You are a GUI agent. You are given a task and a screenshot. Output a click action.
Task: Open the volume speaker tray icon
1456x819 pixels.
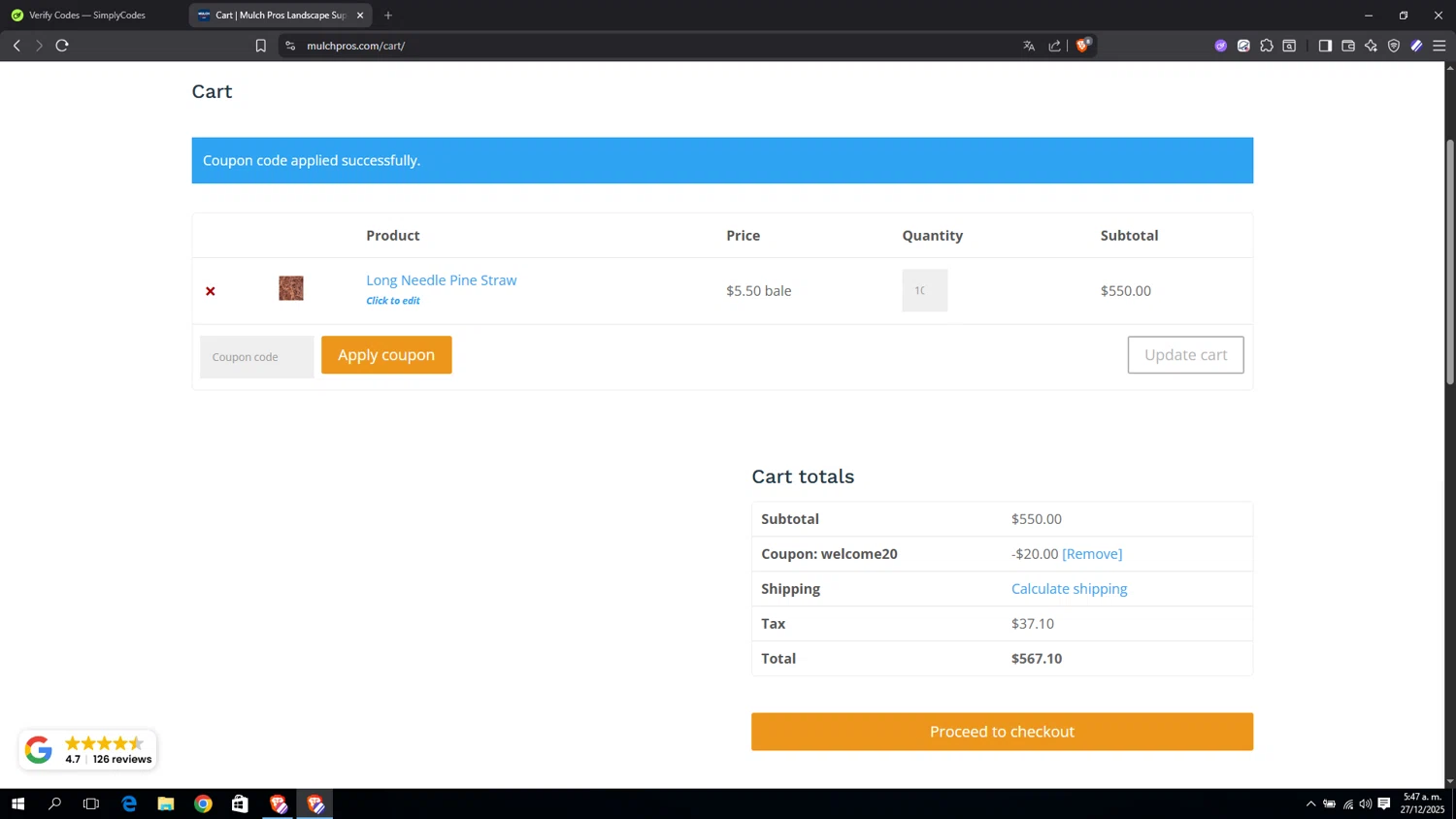pyautogui.click(x=1366, y=803)
